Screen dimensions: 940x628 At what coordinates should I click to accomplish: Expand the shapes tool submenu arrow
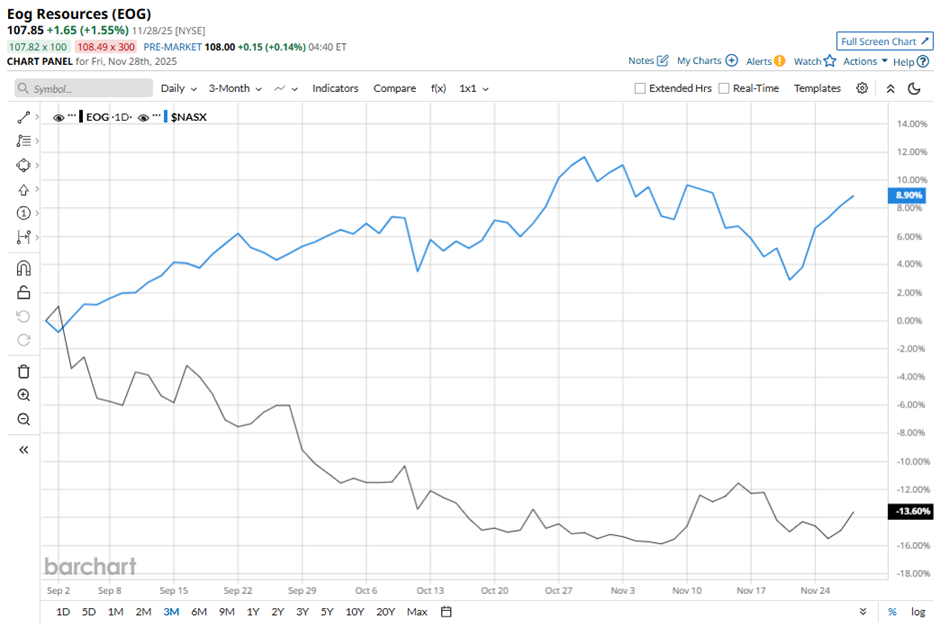tap(37, 165)
